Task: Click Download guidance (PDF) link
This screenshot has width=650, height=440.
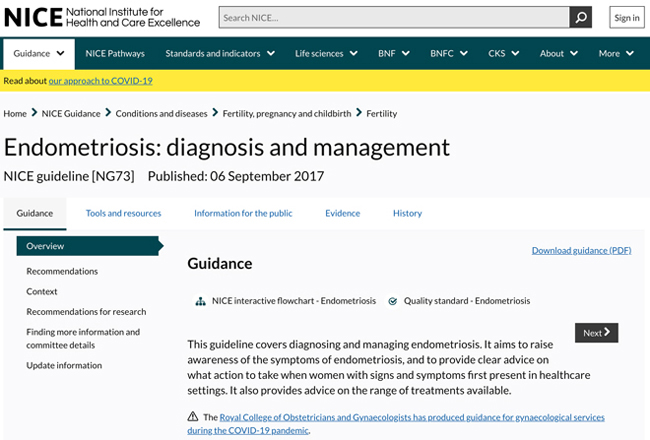Action: pyautogui.click(x=581, y=250)
